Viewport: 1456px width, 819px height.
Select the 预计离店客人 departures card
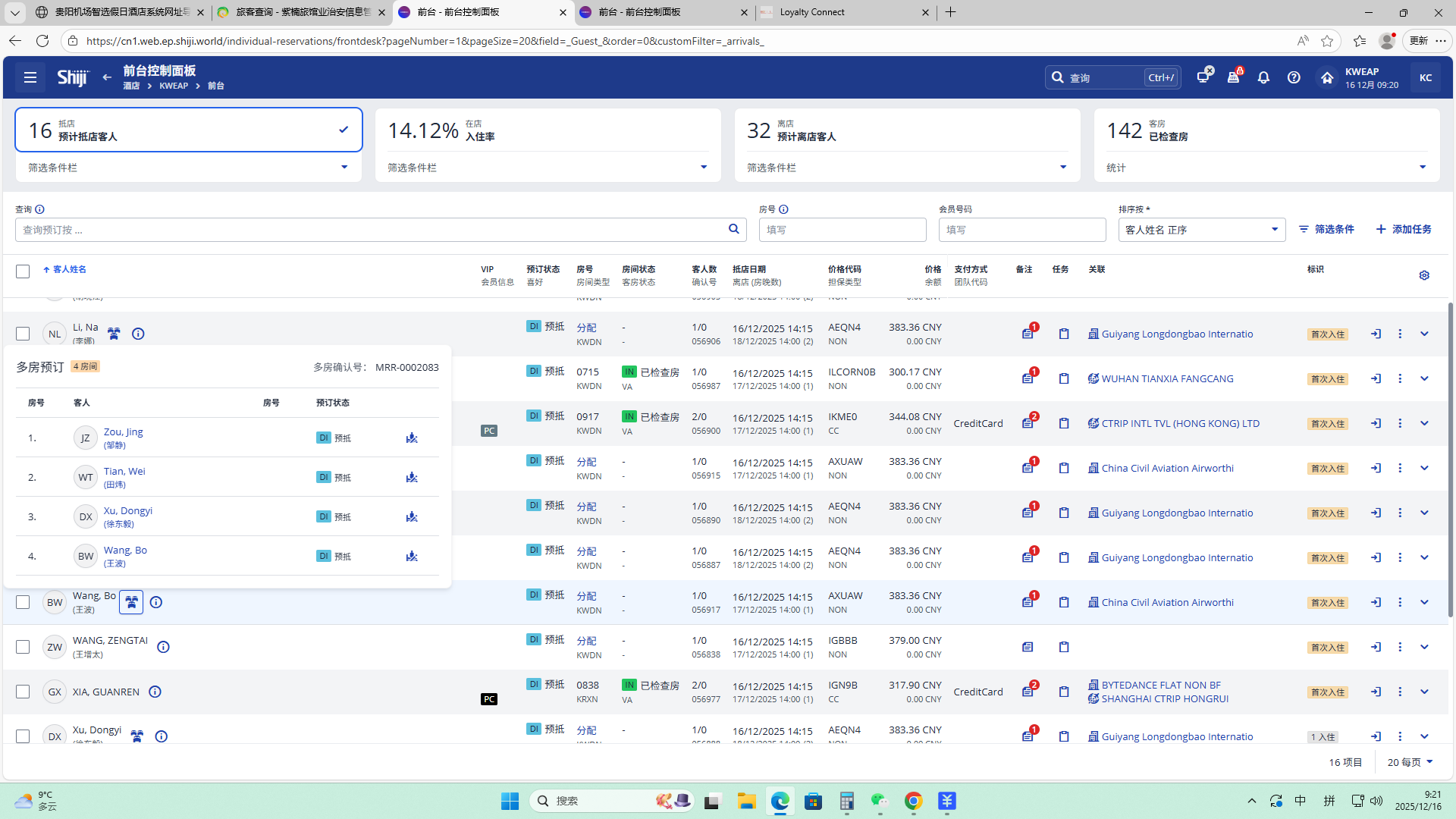point(907,130)
